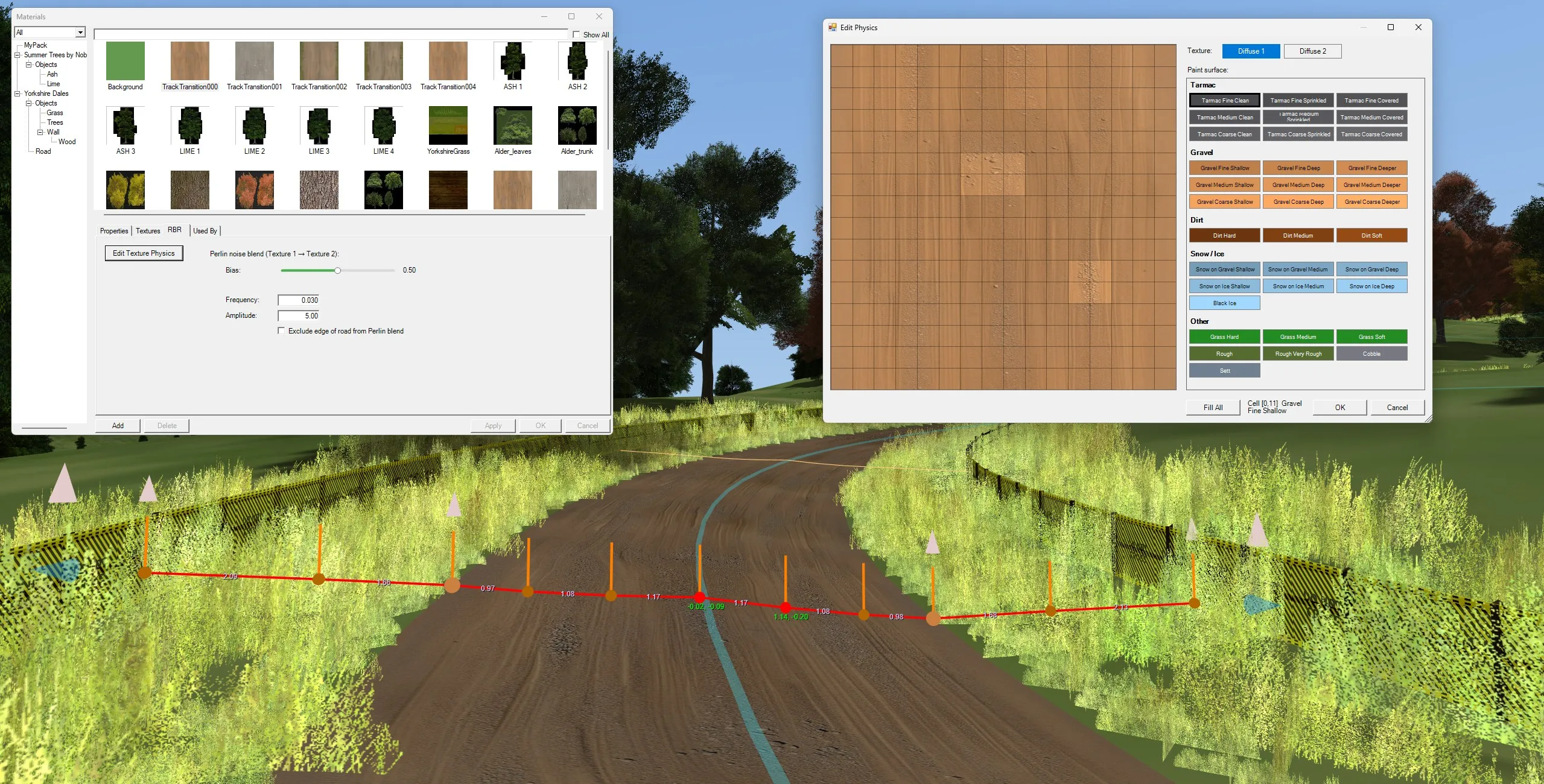Select the Grass Soft surface swatch

point(1372,337)
